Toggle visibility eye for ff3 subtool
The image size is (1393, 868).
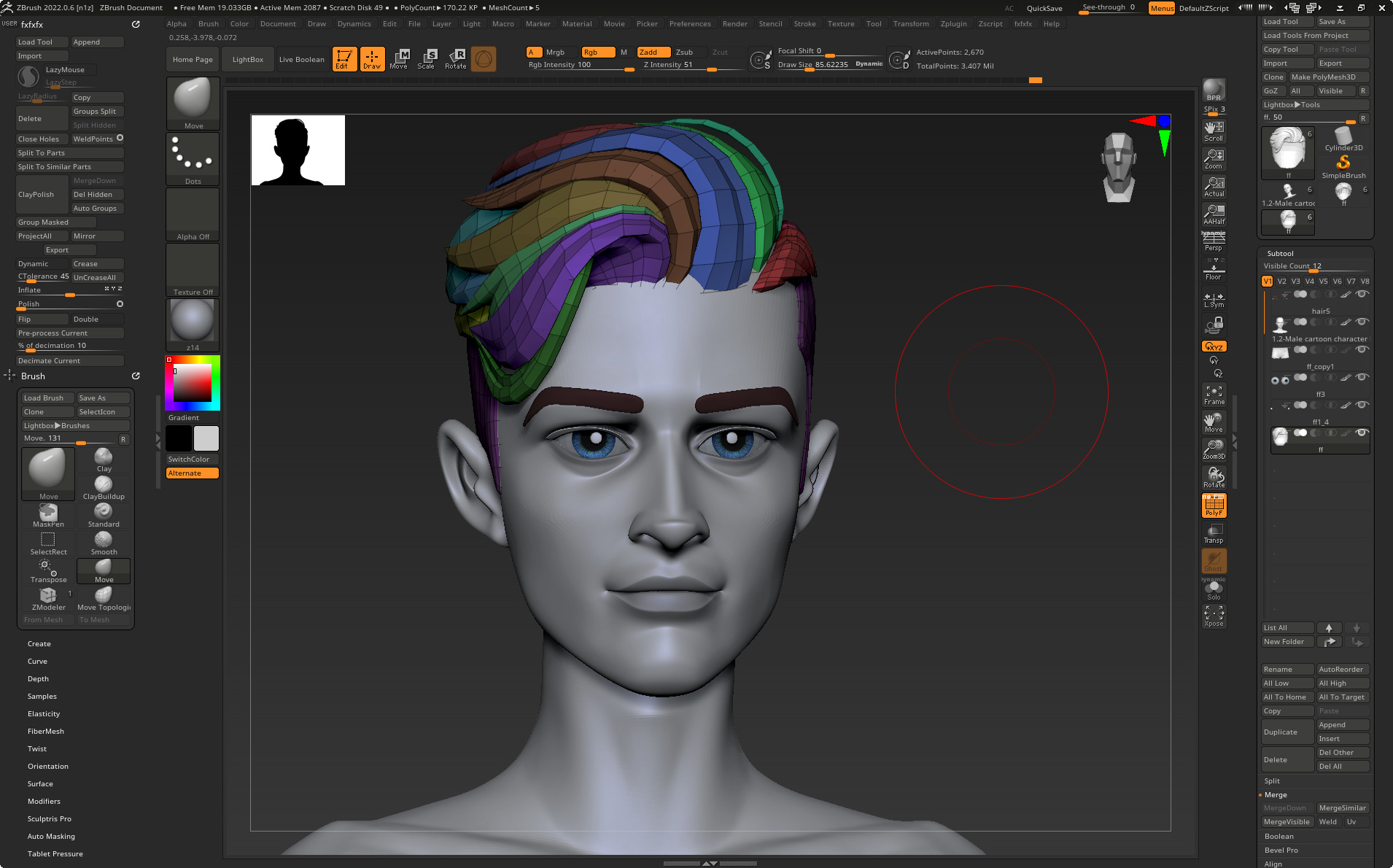point(1362,377)
